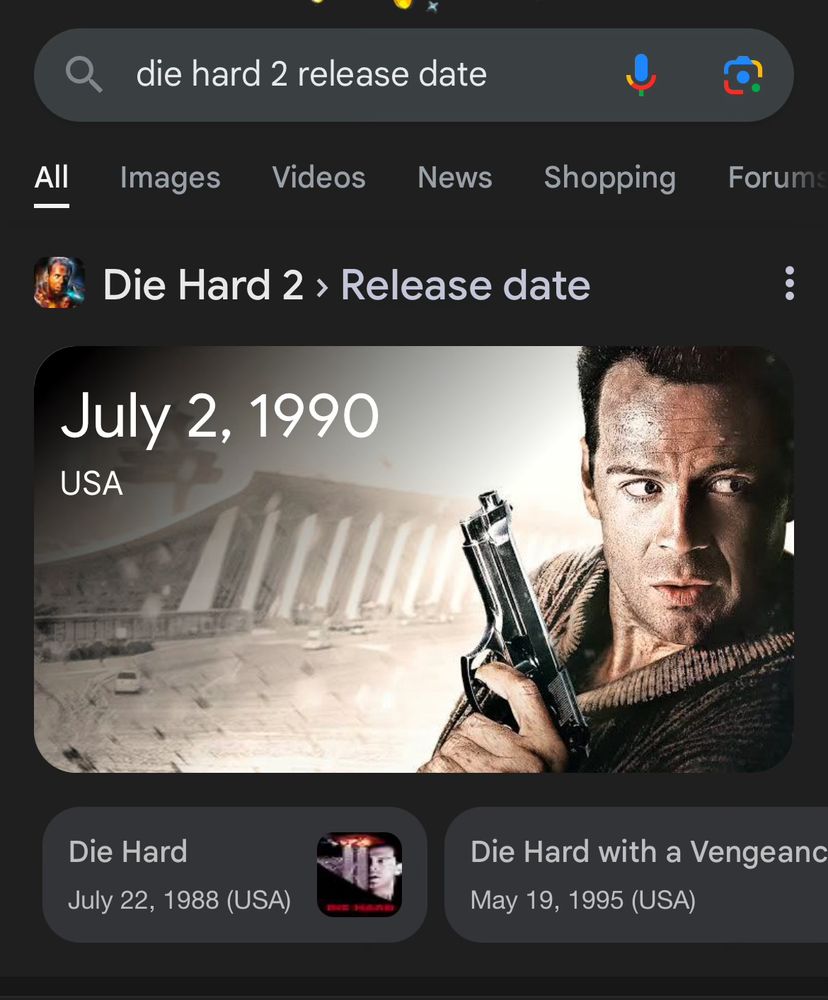Expand the breadcrumb chevron after Die Hard 2
828x1000 pixels.
322,287
